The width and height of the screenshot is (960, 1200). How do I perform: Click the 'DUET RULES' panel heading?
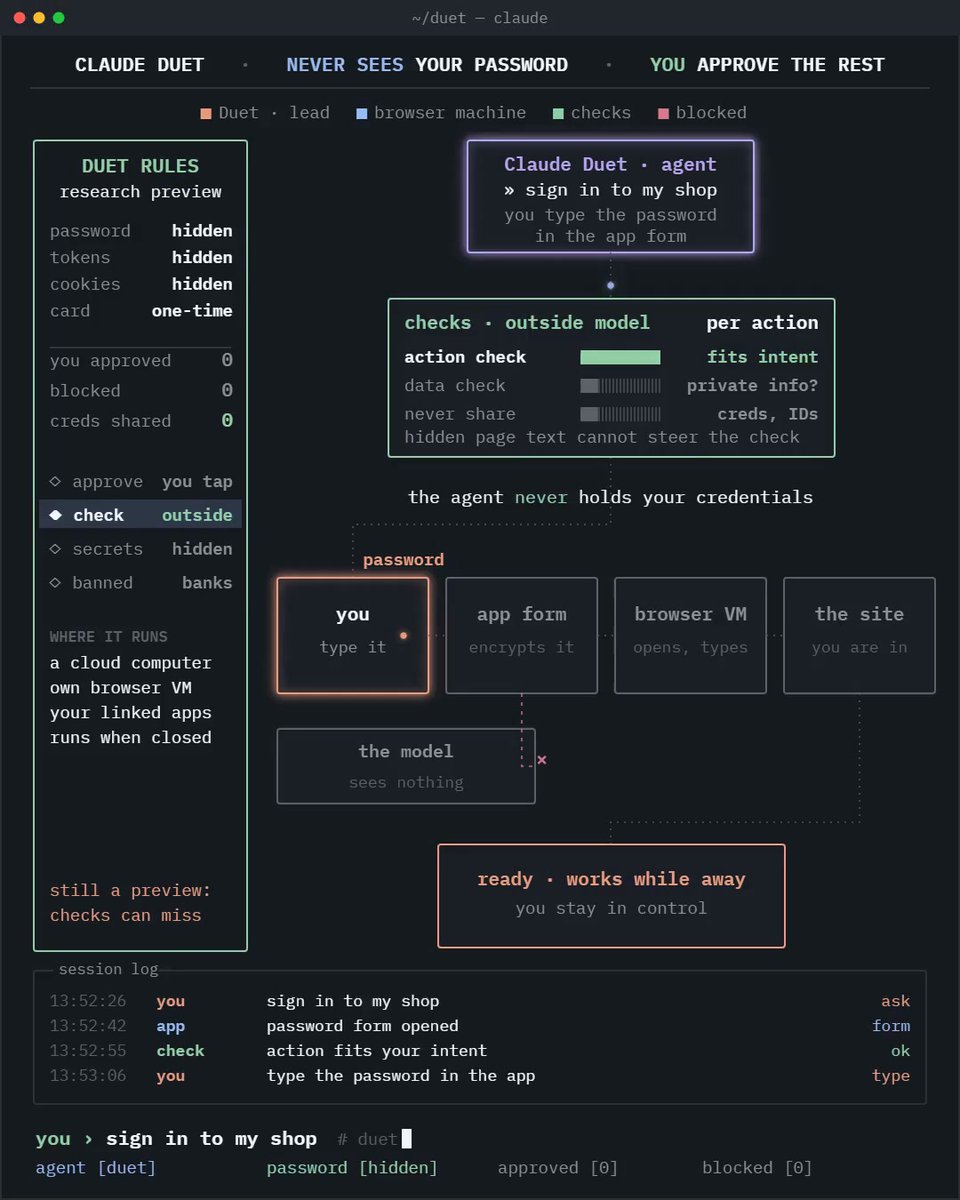140,166
